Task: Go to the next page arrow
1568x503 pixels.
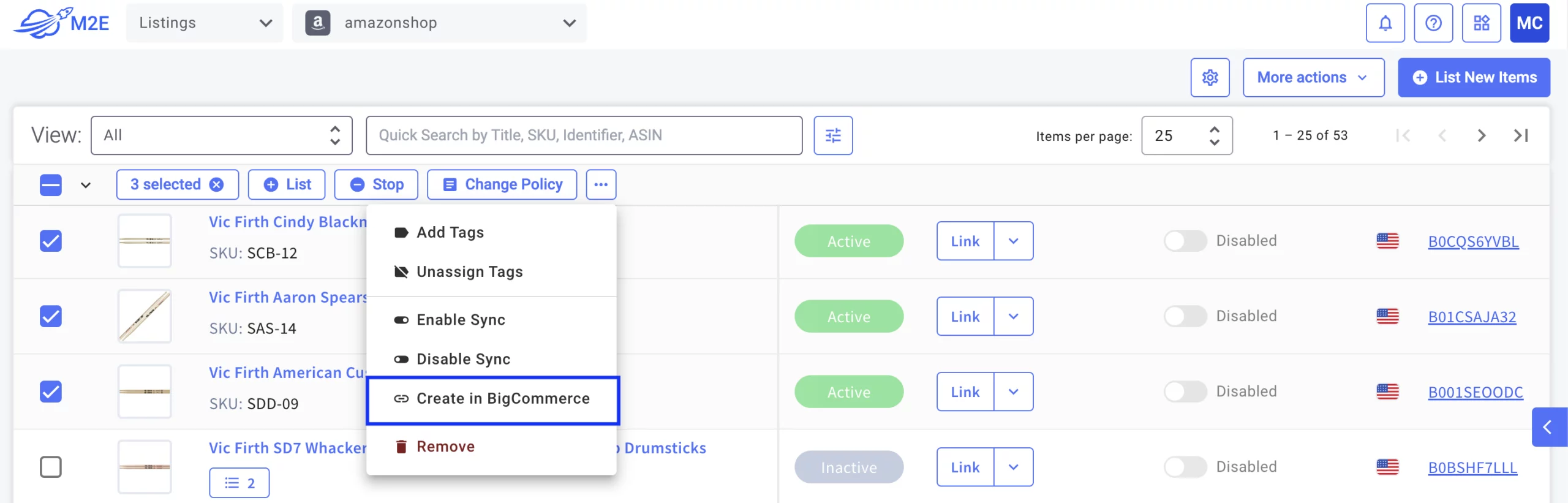Action: click(x=1481, y=135)
